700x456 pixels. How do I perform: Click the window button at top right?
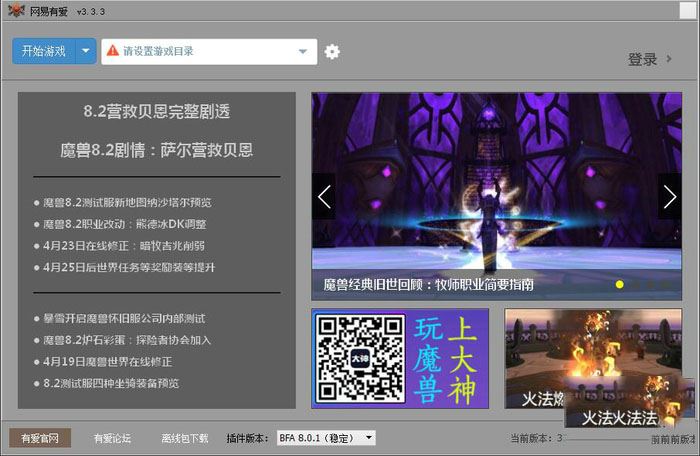tap(688, 10)
